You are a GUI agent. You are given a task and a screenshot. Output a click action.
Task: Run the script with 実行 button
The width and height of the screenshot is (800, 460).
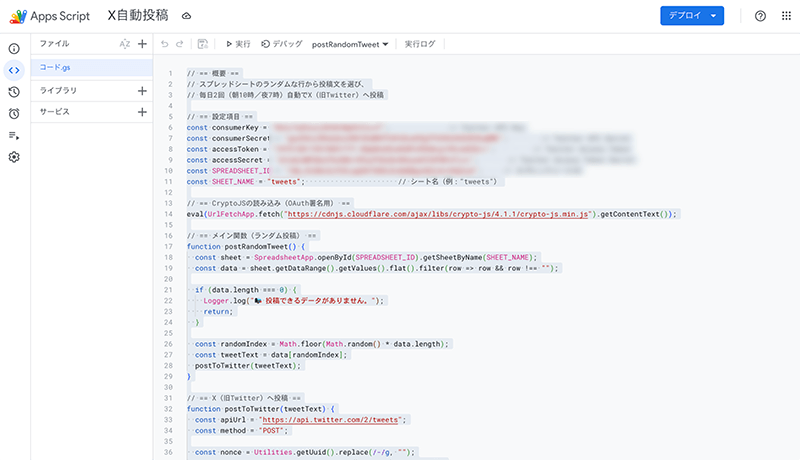(x=238, y=44)
